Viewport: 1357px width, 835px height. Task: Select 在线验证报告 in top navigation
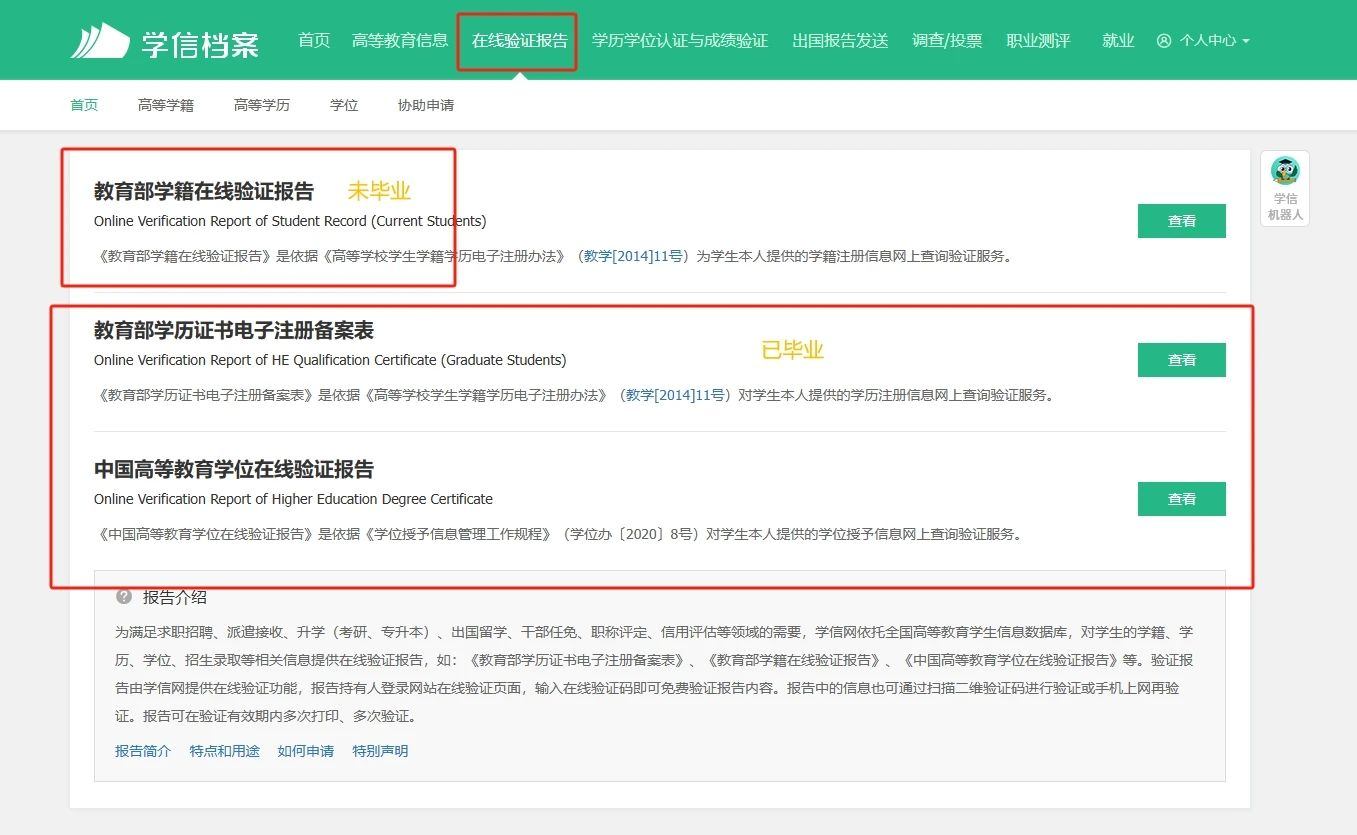(x=520, y=41)
